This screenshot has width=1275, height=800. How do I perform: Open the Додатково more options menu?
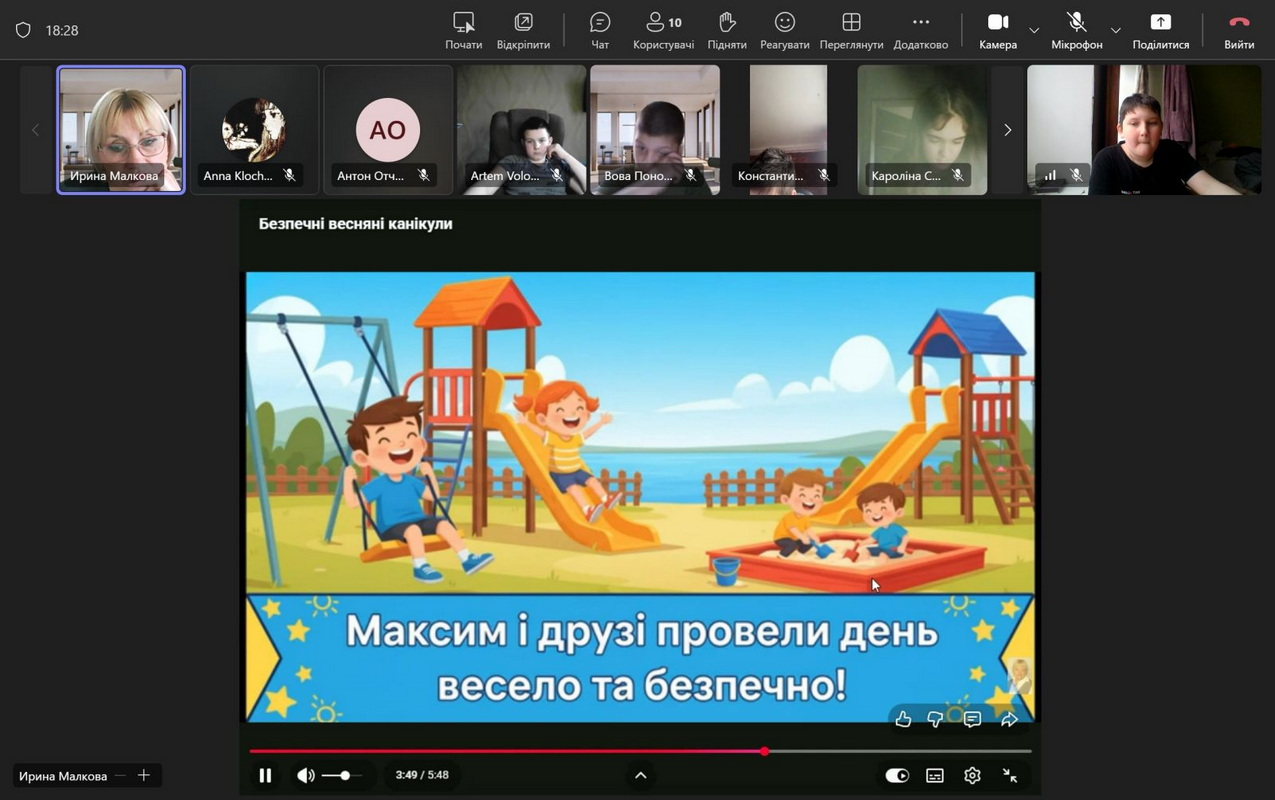click(x=920, y=23)
